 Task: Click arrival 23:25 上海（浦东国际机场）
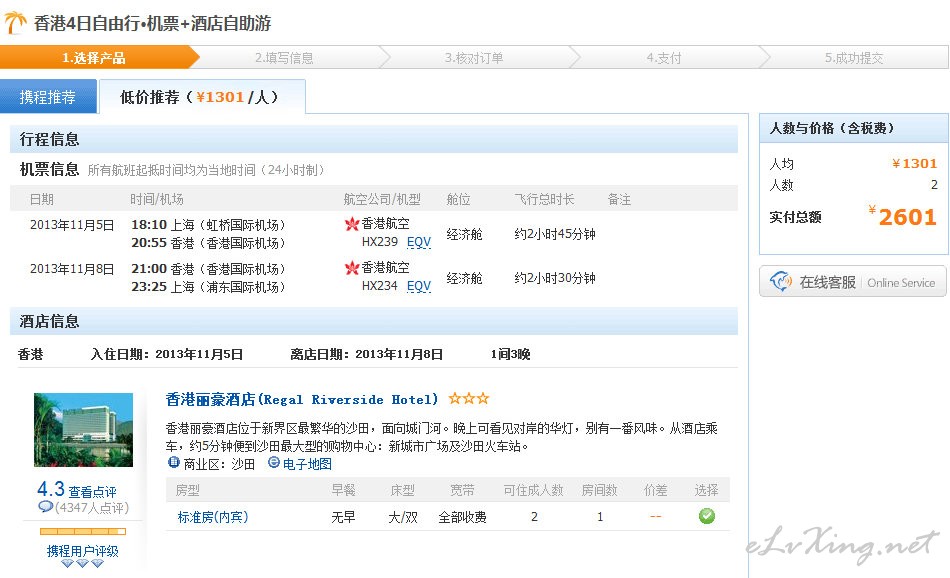tap(208, 287)
